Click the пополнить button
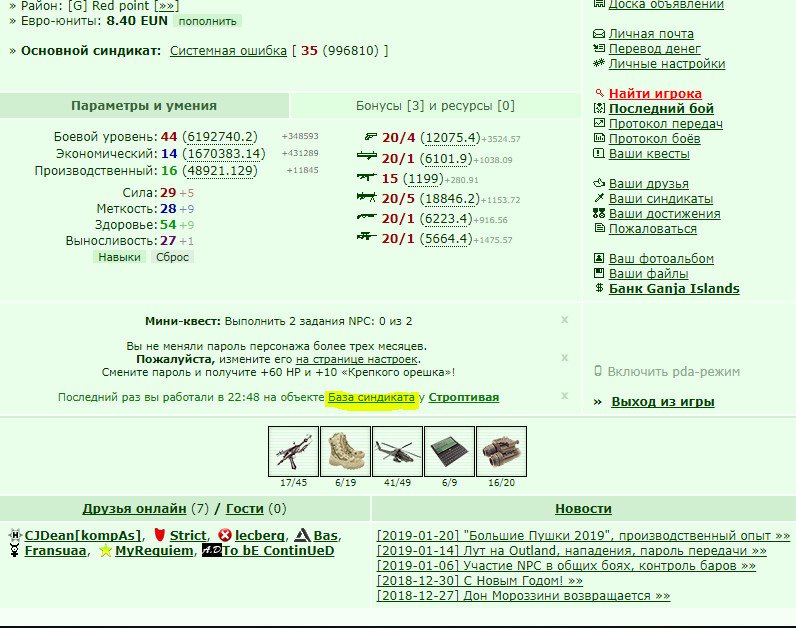 coord(208,21)
